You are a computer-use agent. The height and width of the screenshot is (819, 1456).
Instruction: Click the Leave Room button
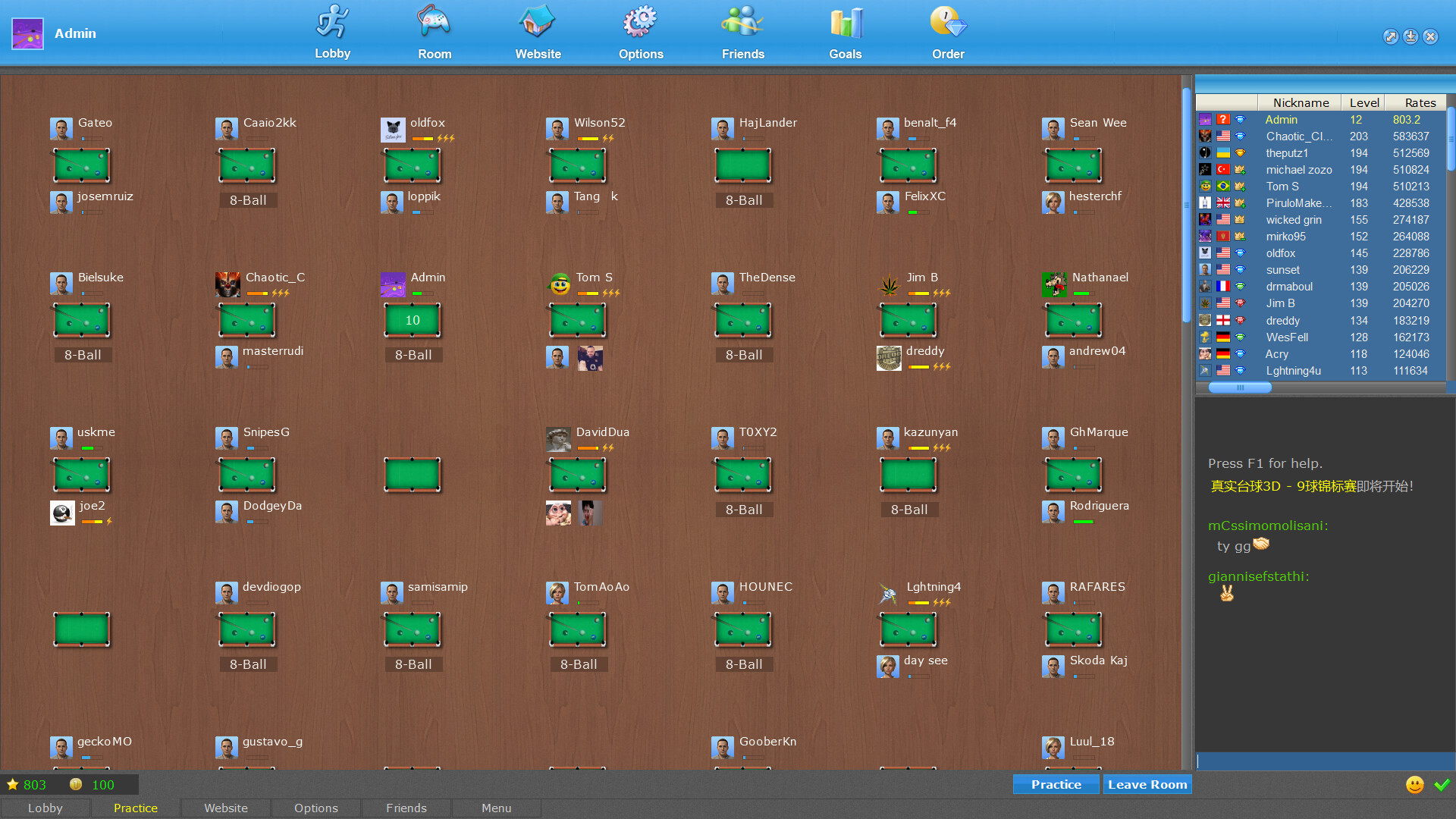tap(1147, 785)
